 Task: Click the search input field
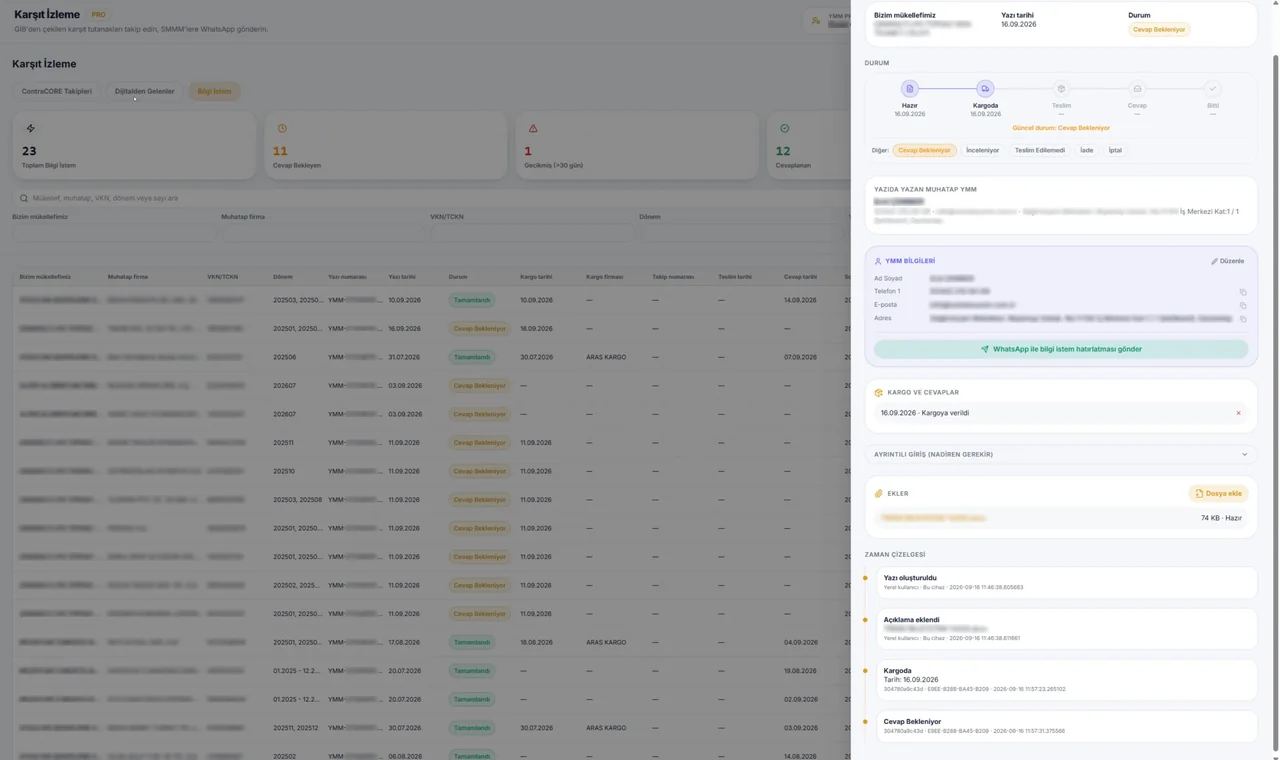(x=430, y=198)
